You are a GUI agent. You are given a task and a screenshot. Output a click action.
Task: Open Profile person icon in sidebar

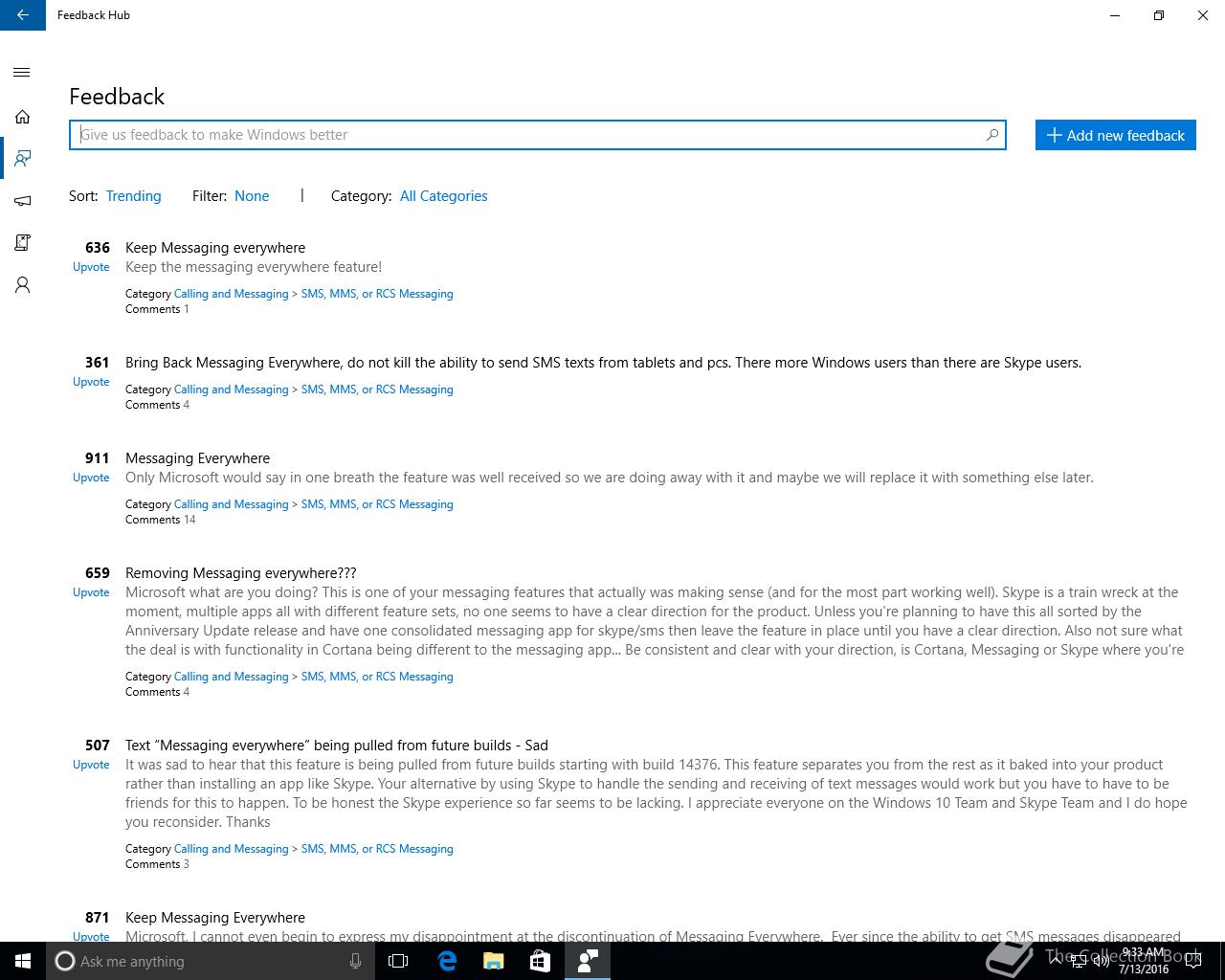pyautogui.click(x=22, y=285)
